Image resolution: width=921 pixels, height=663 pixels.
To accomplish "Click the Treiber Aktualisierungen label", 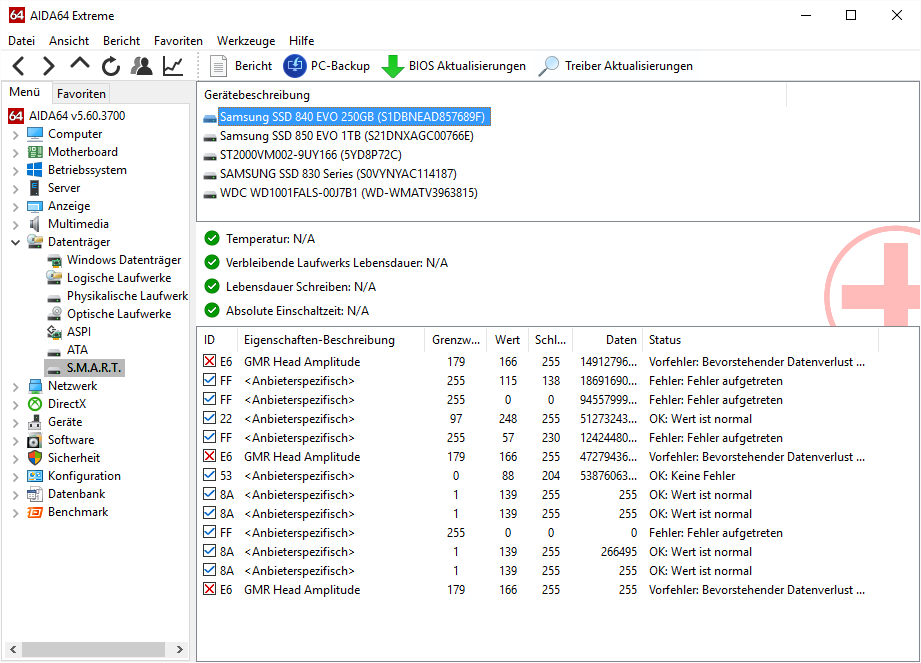I will pos(628,66).
